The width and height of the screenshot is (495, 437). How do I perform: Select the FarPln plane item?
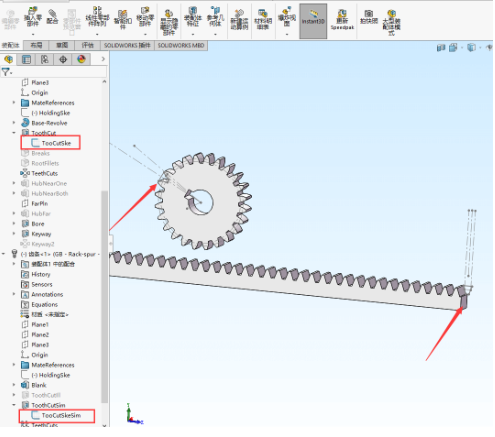point(39,203)
